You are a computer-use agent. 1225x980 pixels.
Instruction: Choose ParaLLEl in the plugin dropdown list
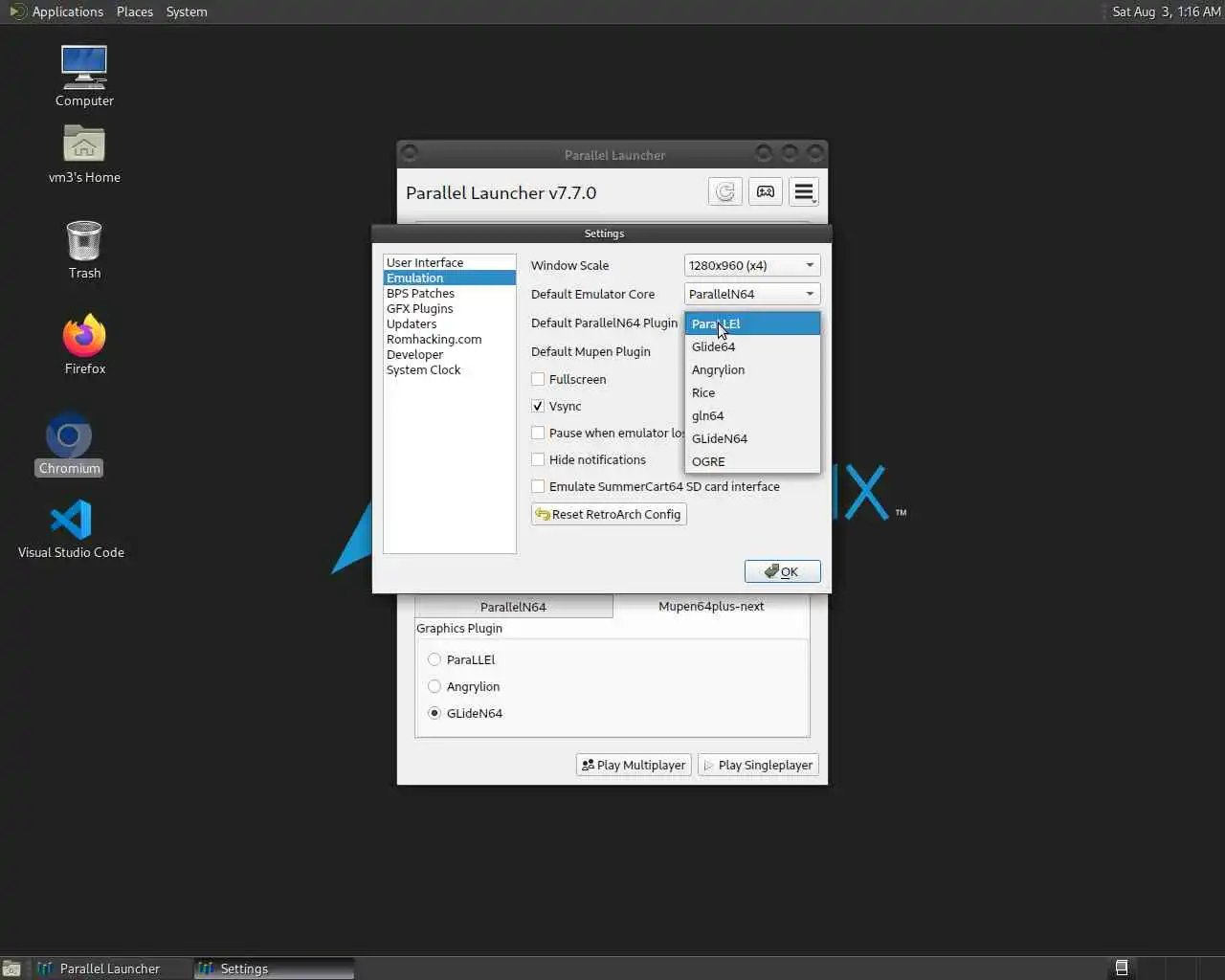pos(752,323)
